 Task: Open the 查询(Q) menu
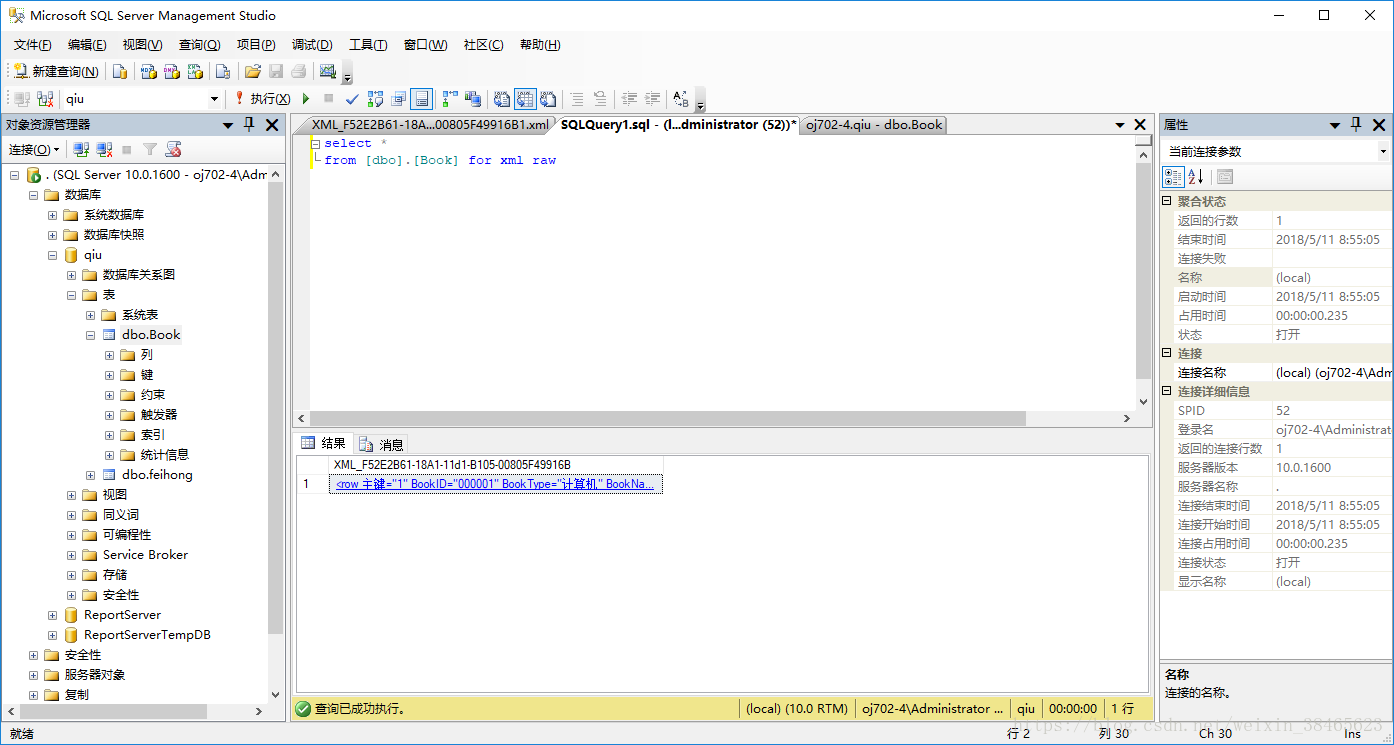click(199, 45)
